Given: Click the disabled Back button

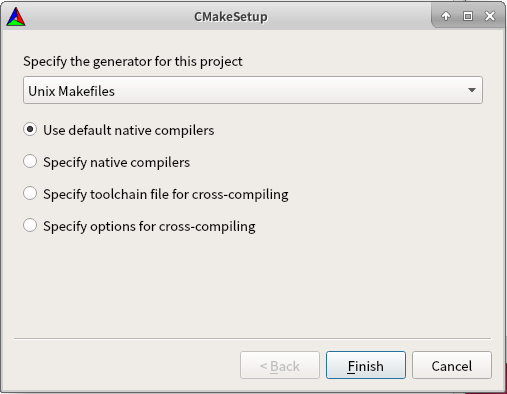Looking at the screenshot, I should [x=280, y=365].
